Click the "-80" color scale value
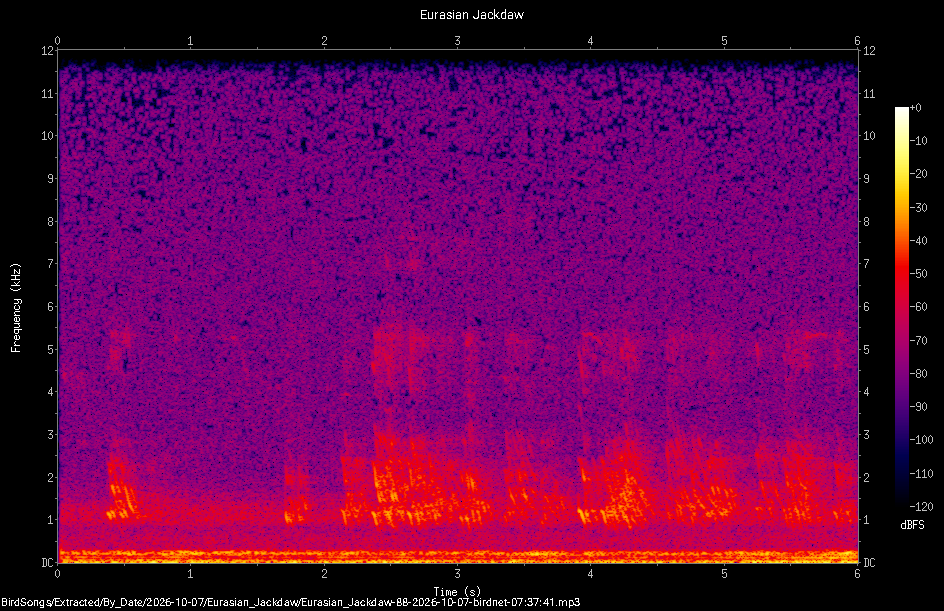The width and height of the screenshot is (944, 611). coord(918,374)
